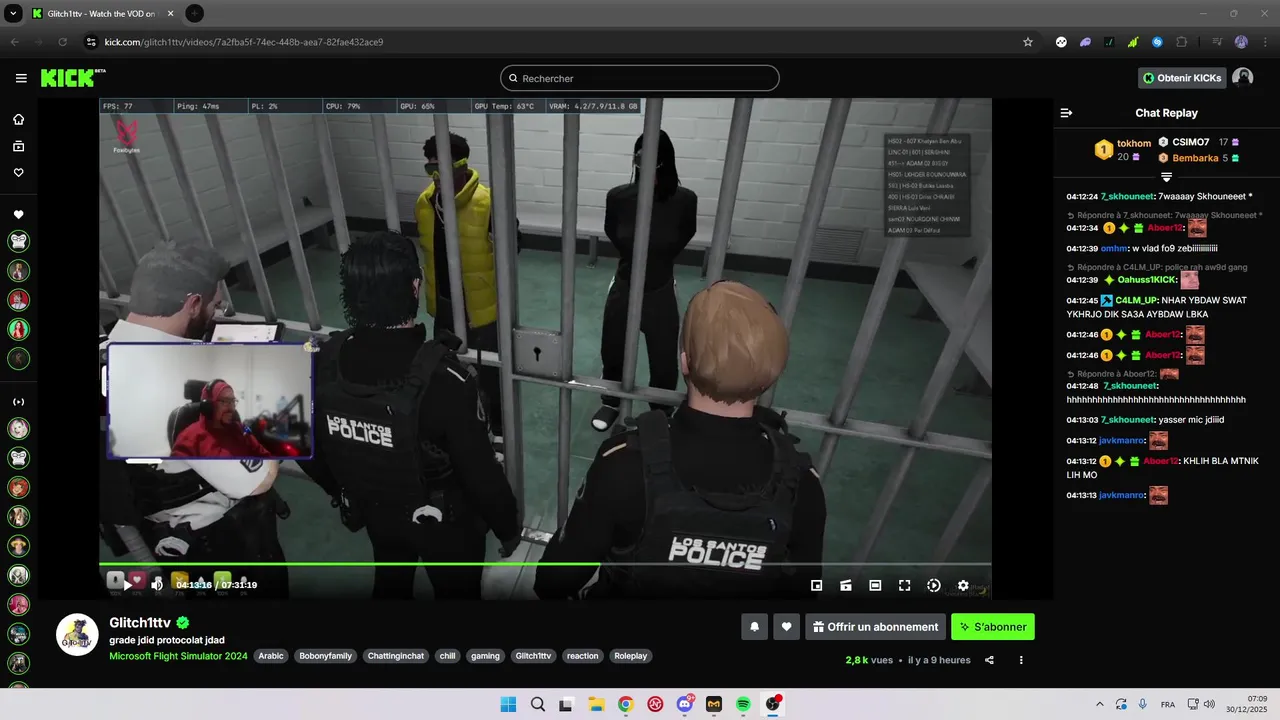Select the gaming tag
Screen dimensions: 1280x720
485,656
